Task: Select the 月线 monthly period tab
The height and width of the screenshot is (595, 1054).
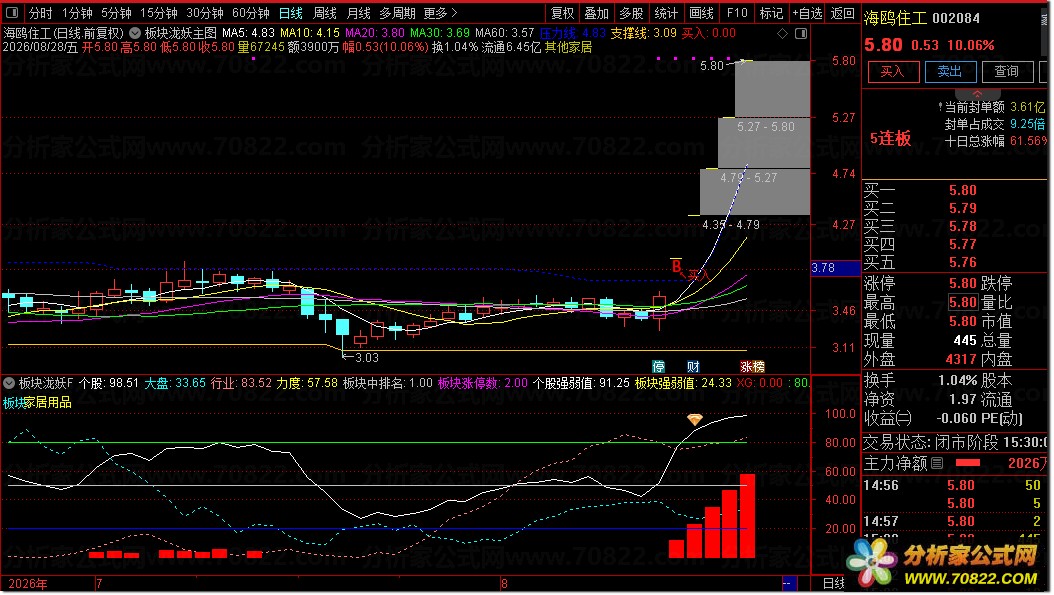Action: click(358, 13)
